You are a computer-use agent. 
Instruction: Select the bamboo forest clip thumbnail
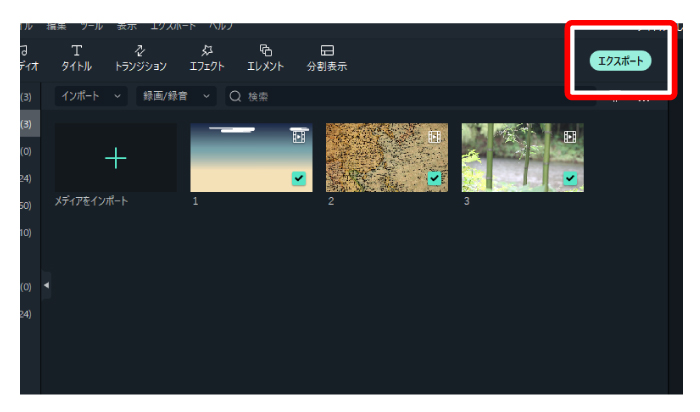point(515,158)
